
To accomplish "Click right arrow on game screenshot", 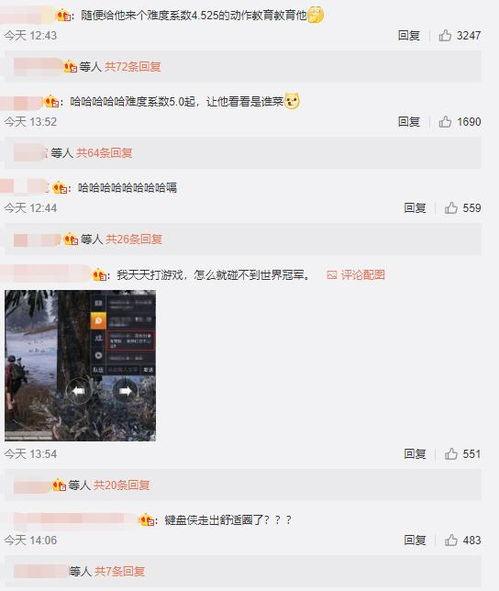I will point(125,391).
